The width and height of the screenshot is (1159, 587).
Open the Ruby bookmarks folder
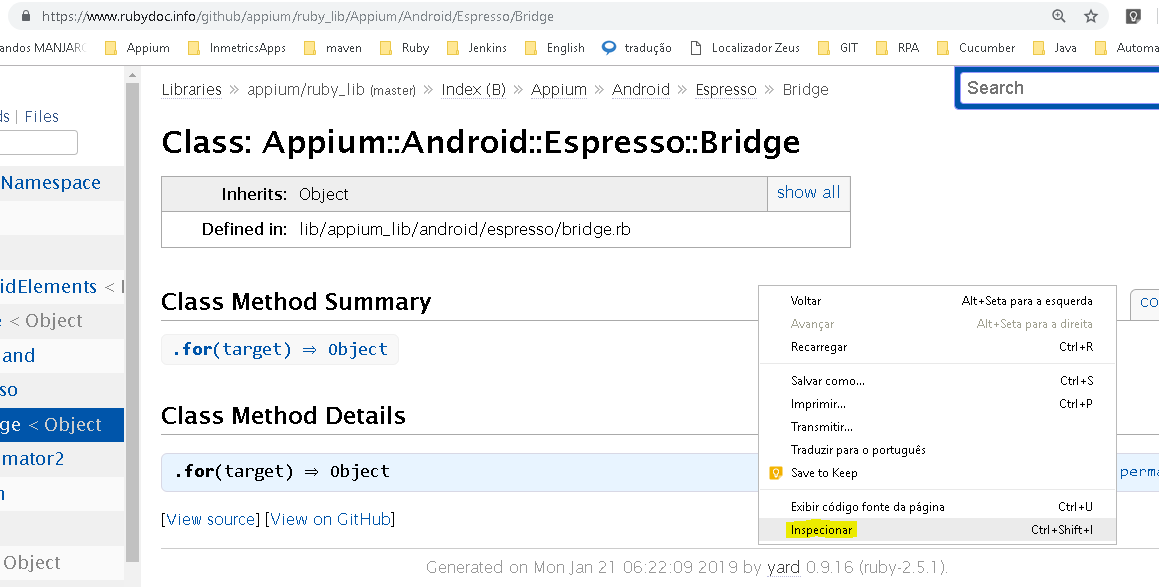[x=404, y=48]
